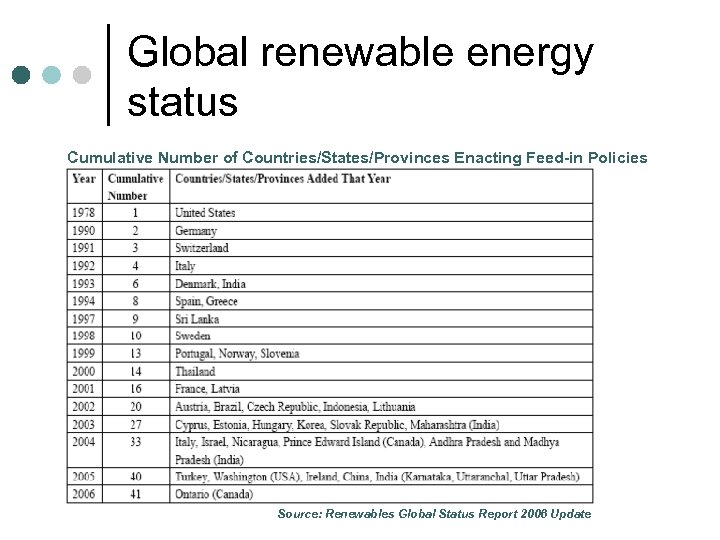Select the year cell '2001'
This screenshot has height=540, width=720.
pos(84,389)
